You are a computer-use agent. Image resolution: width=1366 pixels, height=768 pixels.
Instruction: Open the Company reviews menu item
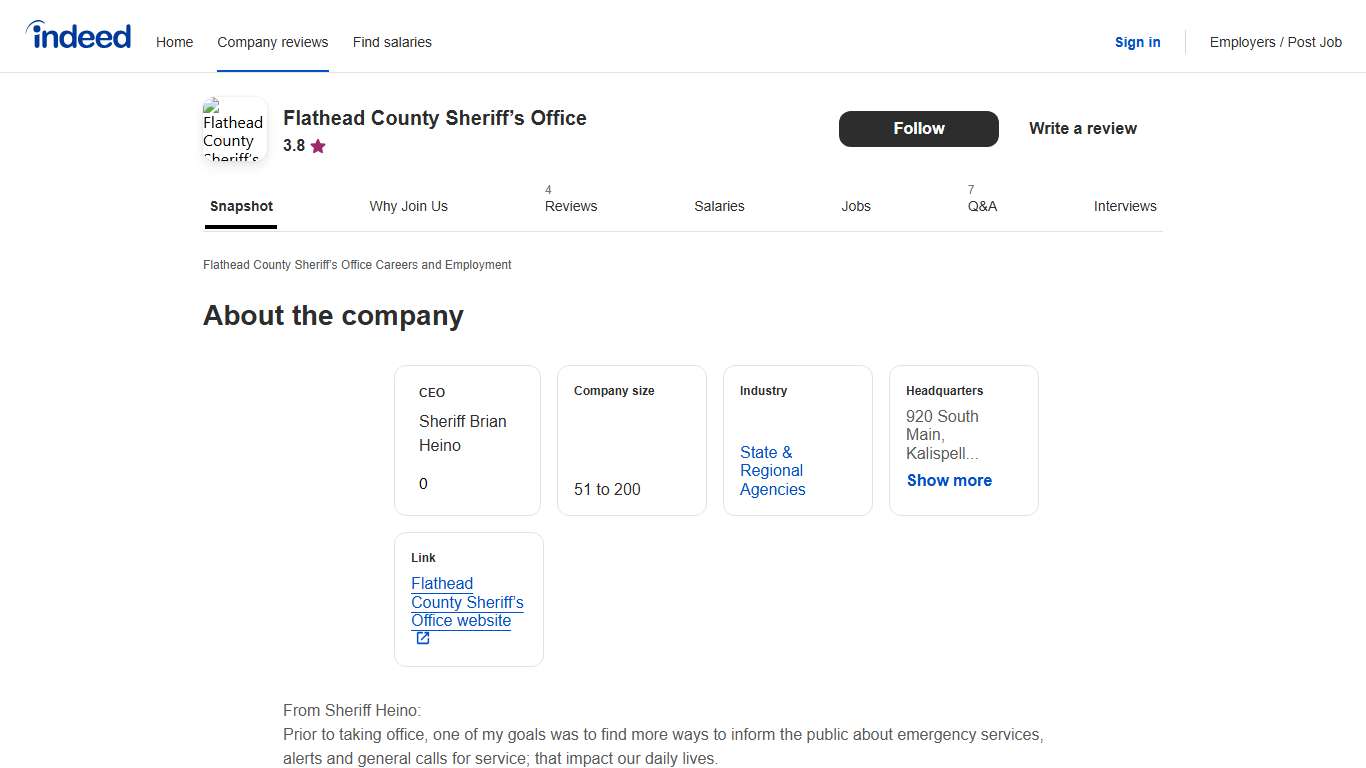272,42
